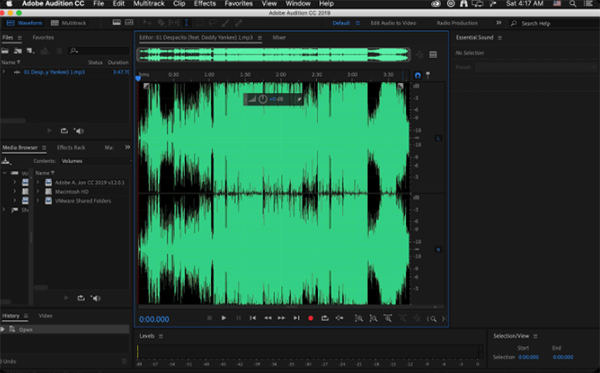Move playhead to previous marker

[x=253, y=318]
